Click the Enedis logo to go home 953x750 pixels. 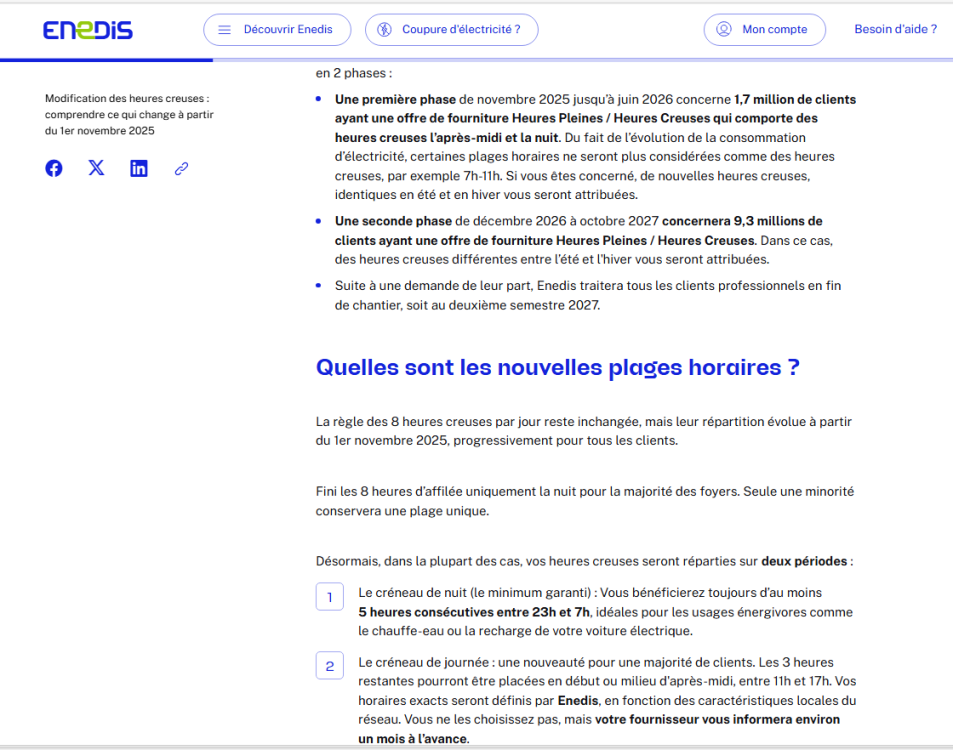click(88, 29)
